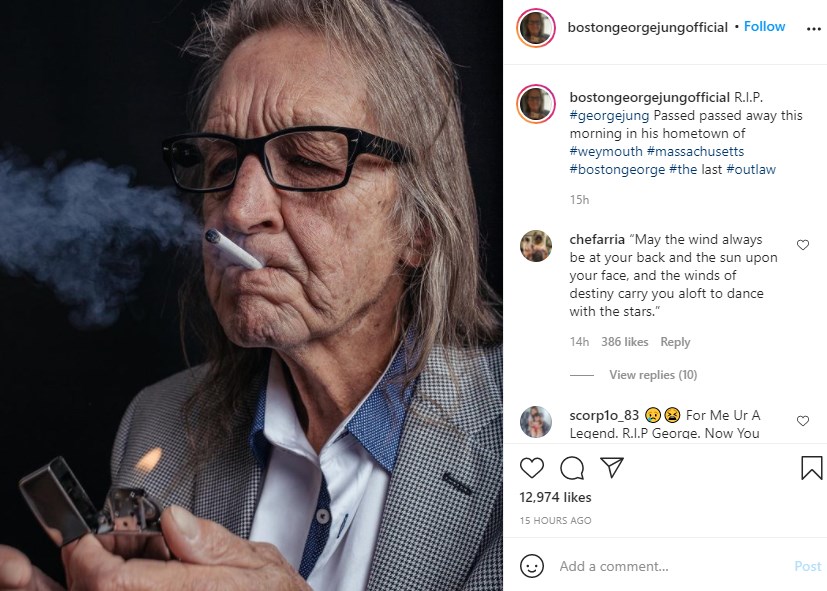Screen dimensions: 827x591
Task: Open chefarria's profile picture
Action: (536, 245)
